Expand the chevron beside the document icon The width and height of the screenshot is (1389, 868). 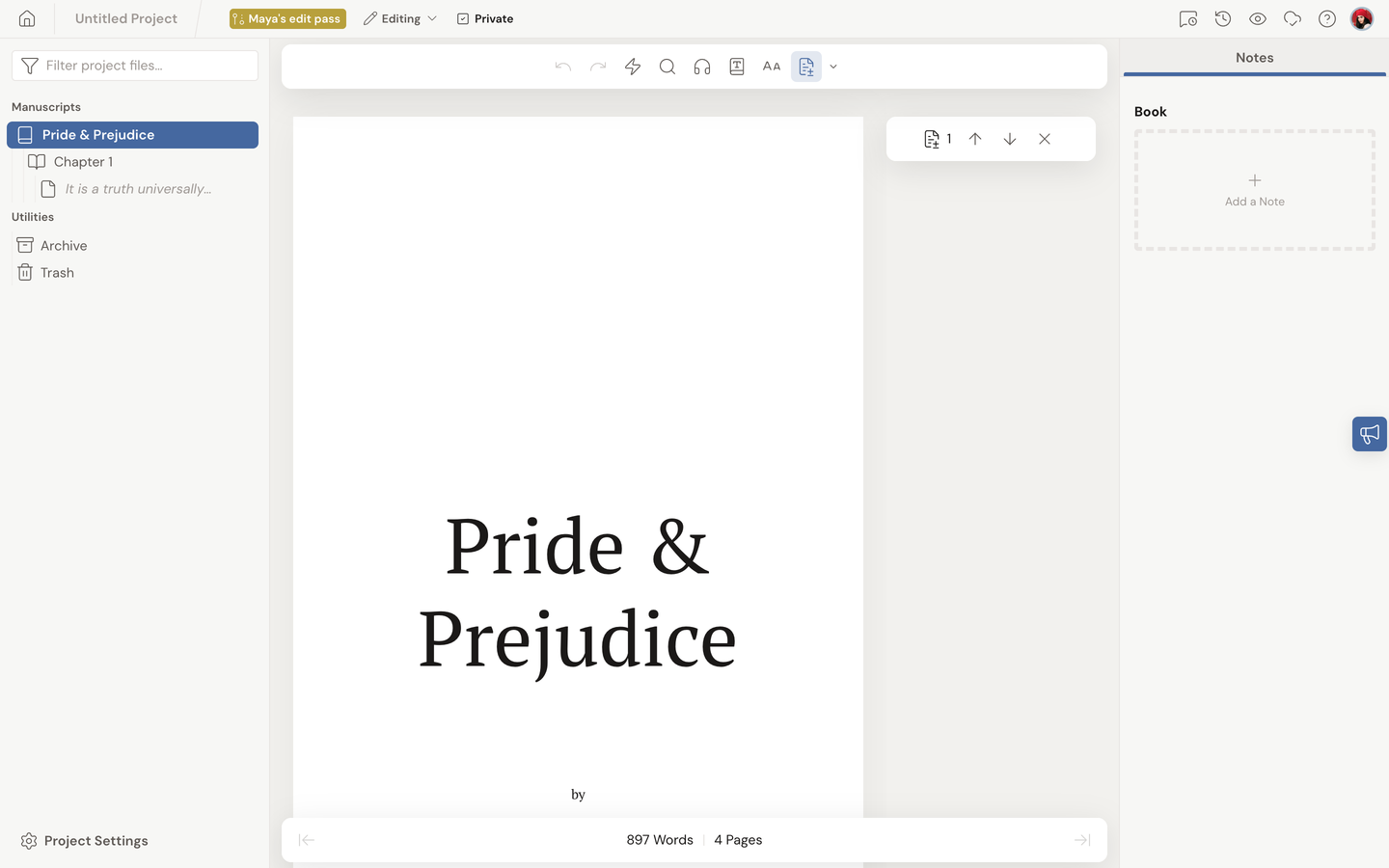pos(833,67)
